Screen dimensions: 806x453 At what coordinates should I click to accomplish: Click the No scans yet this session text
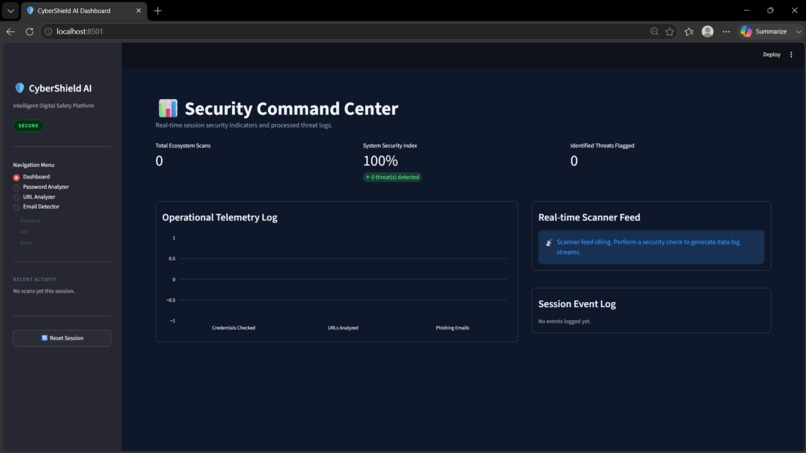44,291
